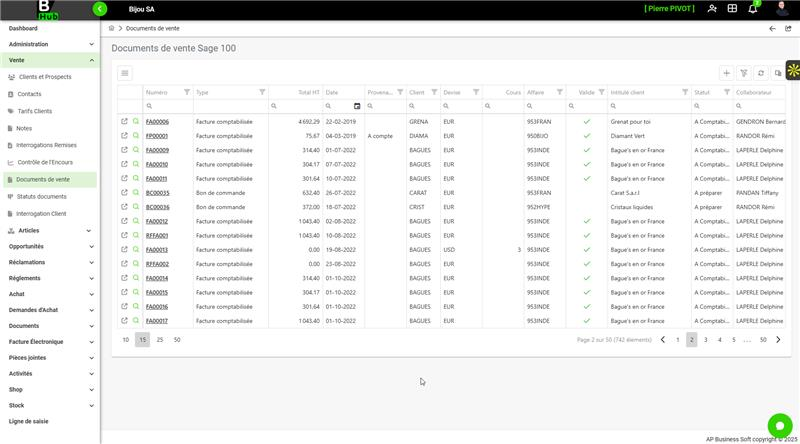Open BC00035 in new window icon
The image size is (800, 444).
(124, 193)
